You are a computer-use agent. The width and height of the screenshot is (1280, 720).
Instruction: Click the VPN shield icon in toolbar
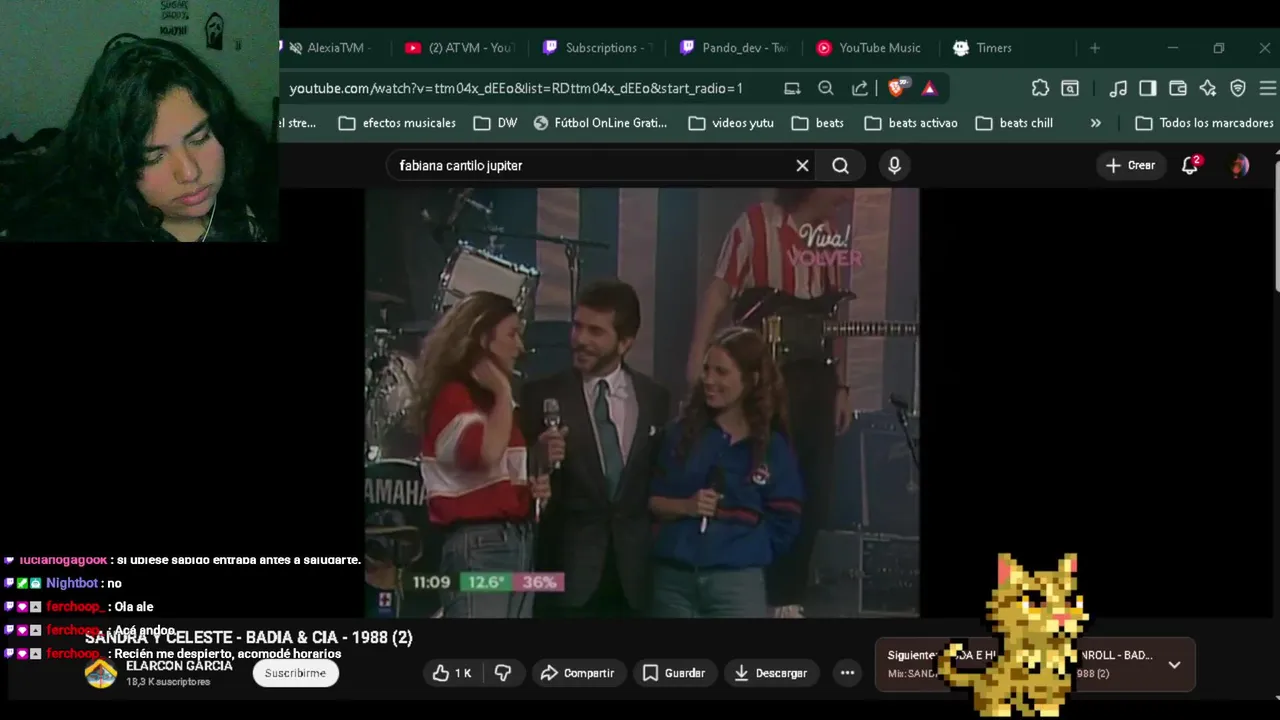click(1238, 88)
